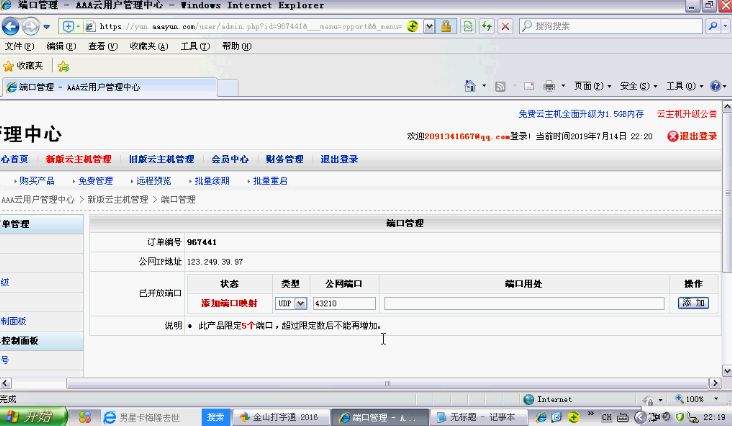Open the 云主机升级公告 link

687,114
